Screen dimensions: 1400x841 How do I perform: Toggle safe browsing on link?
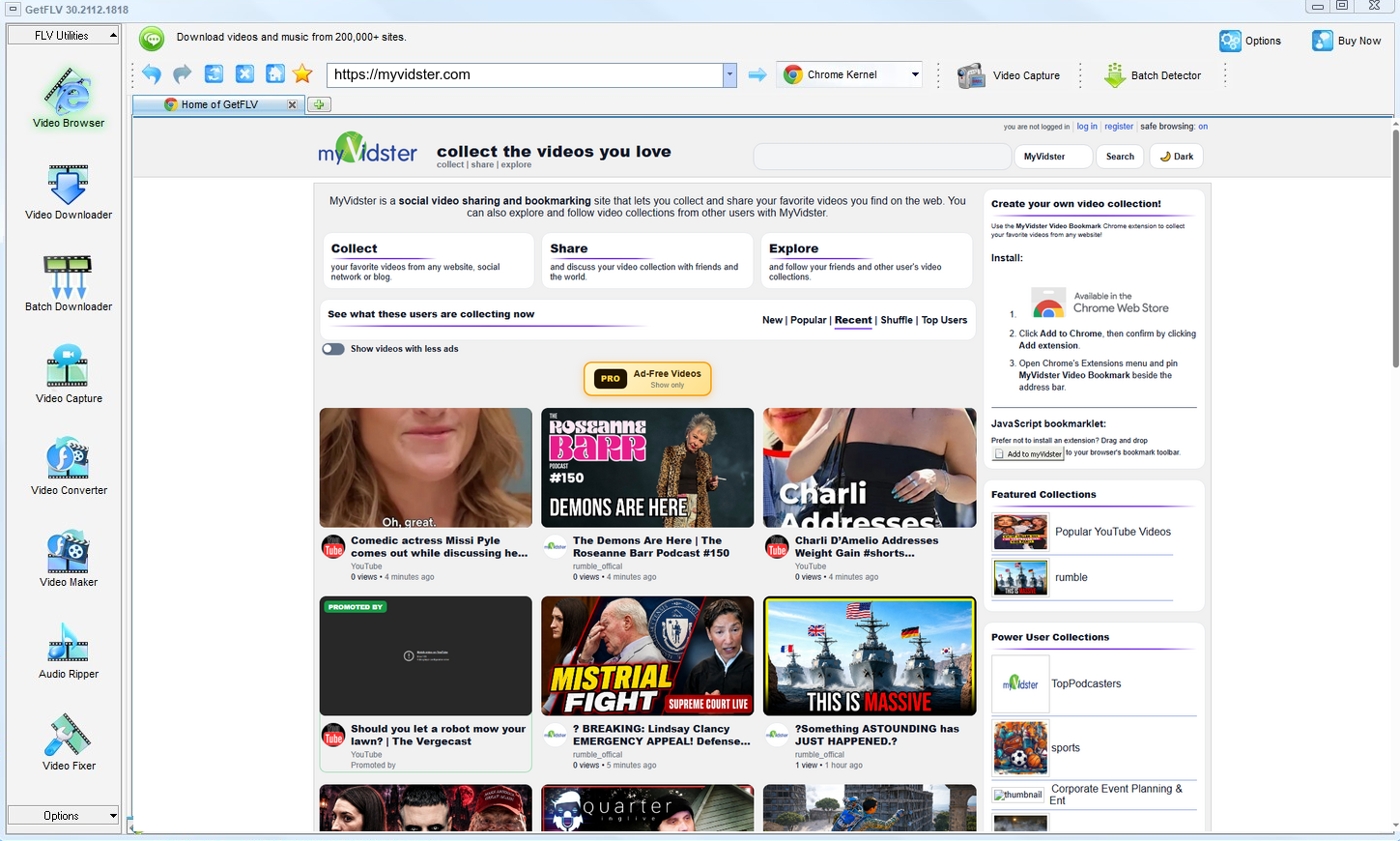click(x=1203, y=127)
